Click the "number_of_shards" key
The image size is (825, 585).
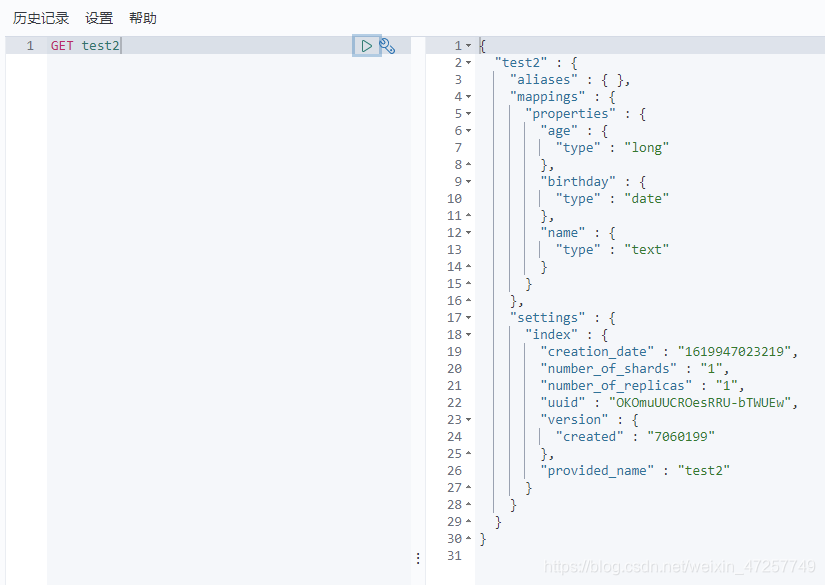pyautogui.click(x=608, y=369)
